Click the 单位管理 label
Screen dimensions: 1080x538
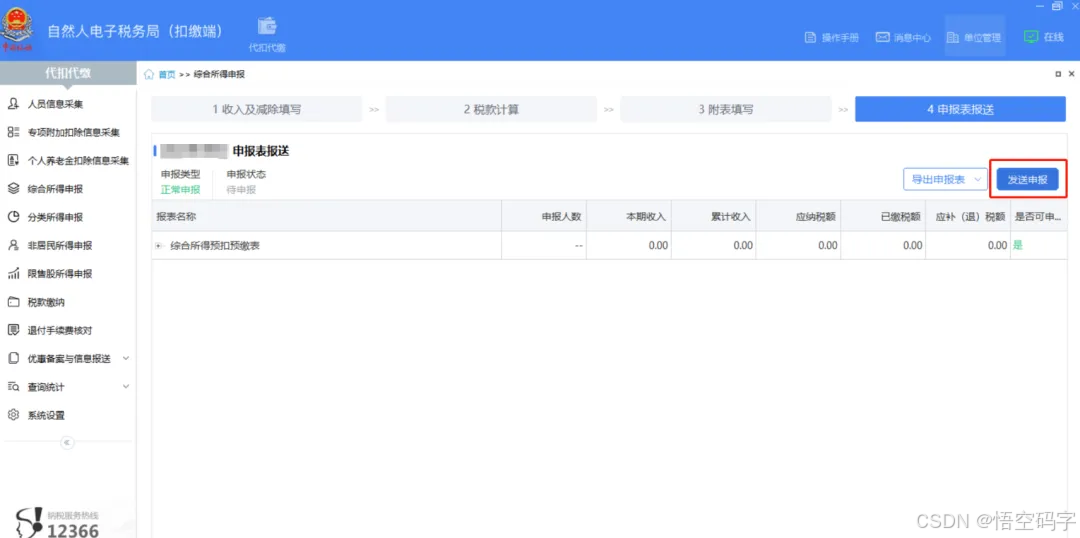(982, 38)
